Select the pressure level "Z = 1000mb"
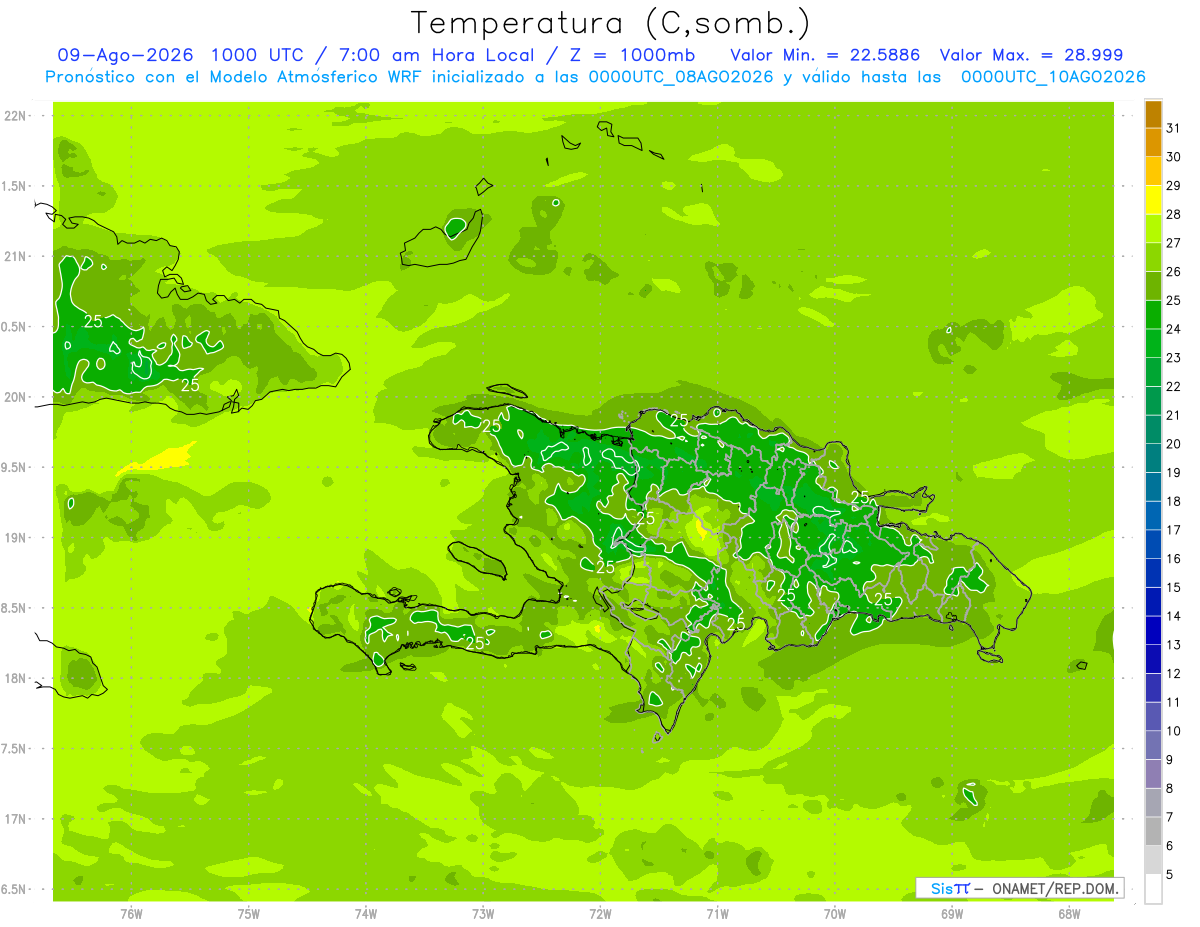Viewport: 1200px width, 927px height. [x=633, y=55]
